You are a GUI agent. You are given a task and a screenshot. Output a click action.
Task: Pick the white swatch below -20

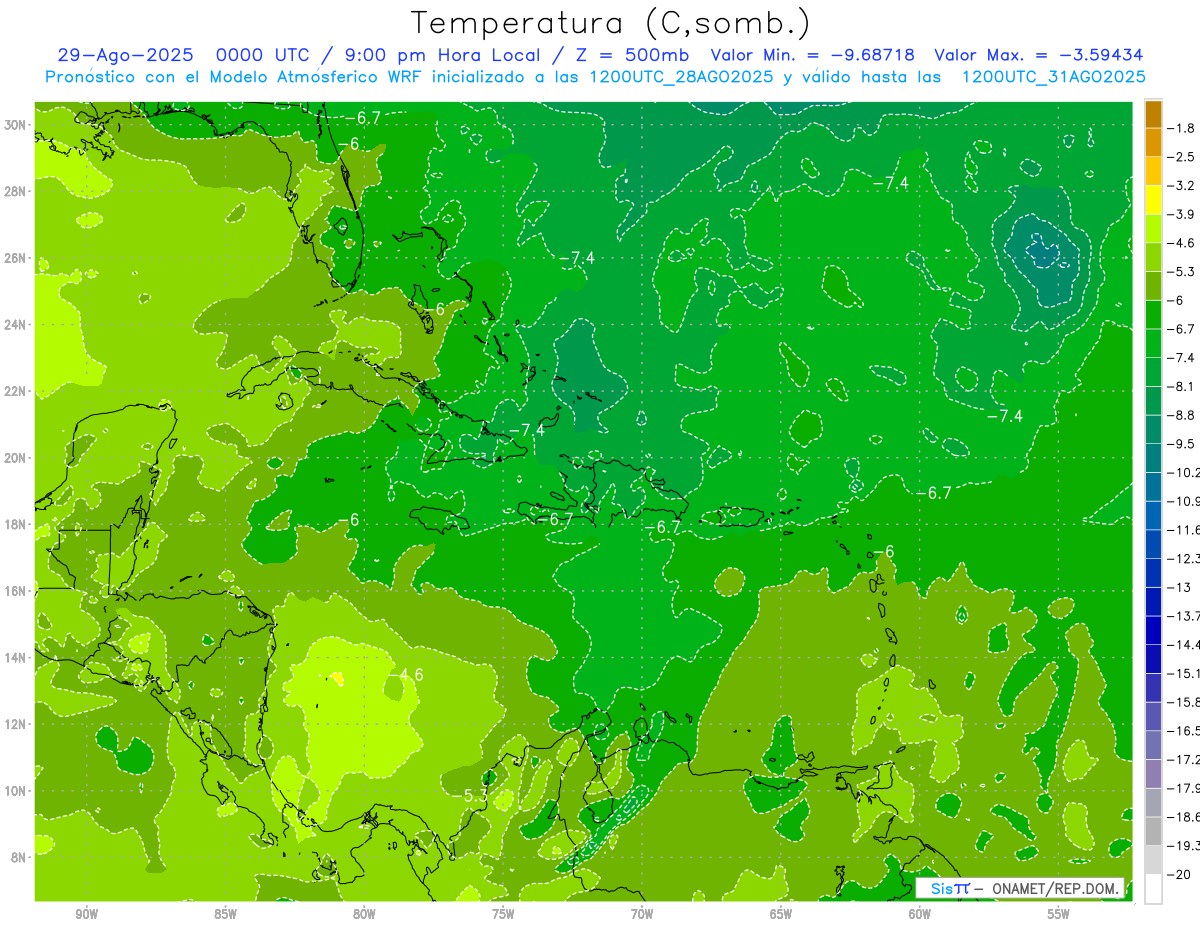tap(1153, 888)
